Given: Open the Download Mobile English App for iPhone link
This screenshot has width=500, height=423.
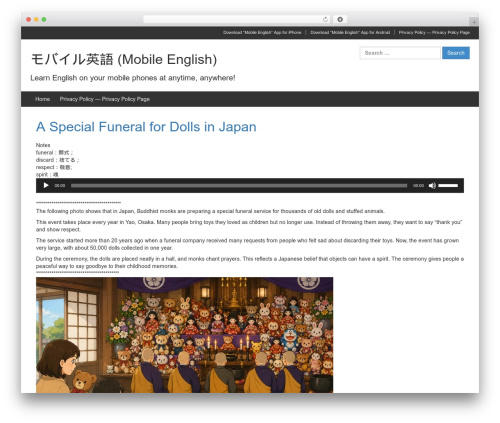Looking at the screenshot, I should 262,32.
